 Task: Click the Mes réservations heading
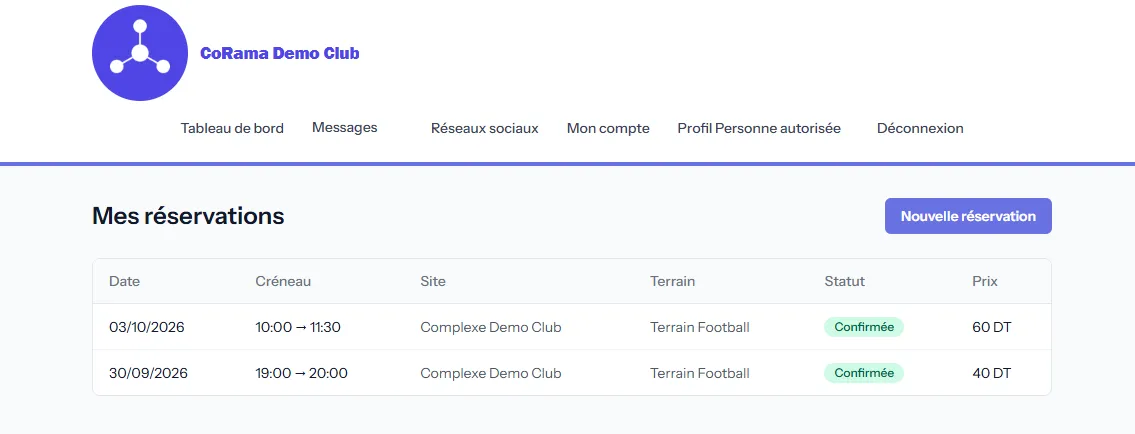pyautogui.click(x=188, y=216)
